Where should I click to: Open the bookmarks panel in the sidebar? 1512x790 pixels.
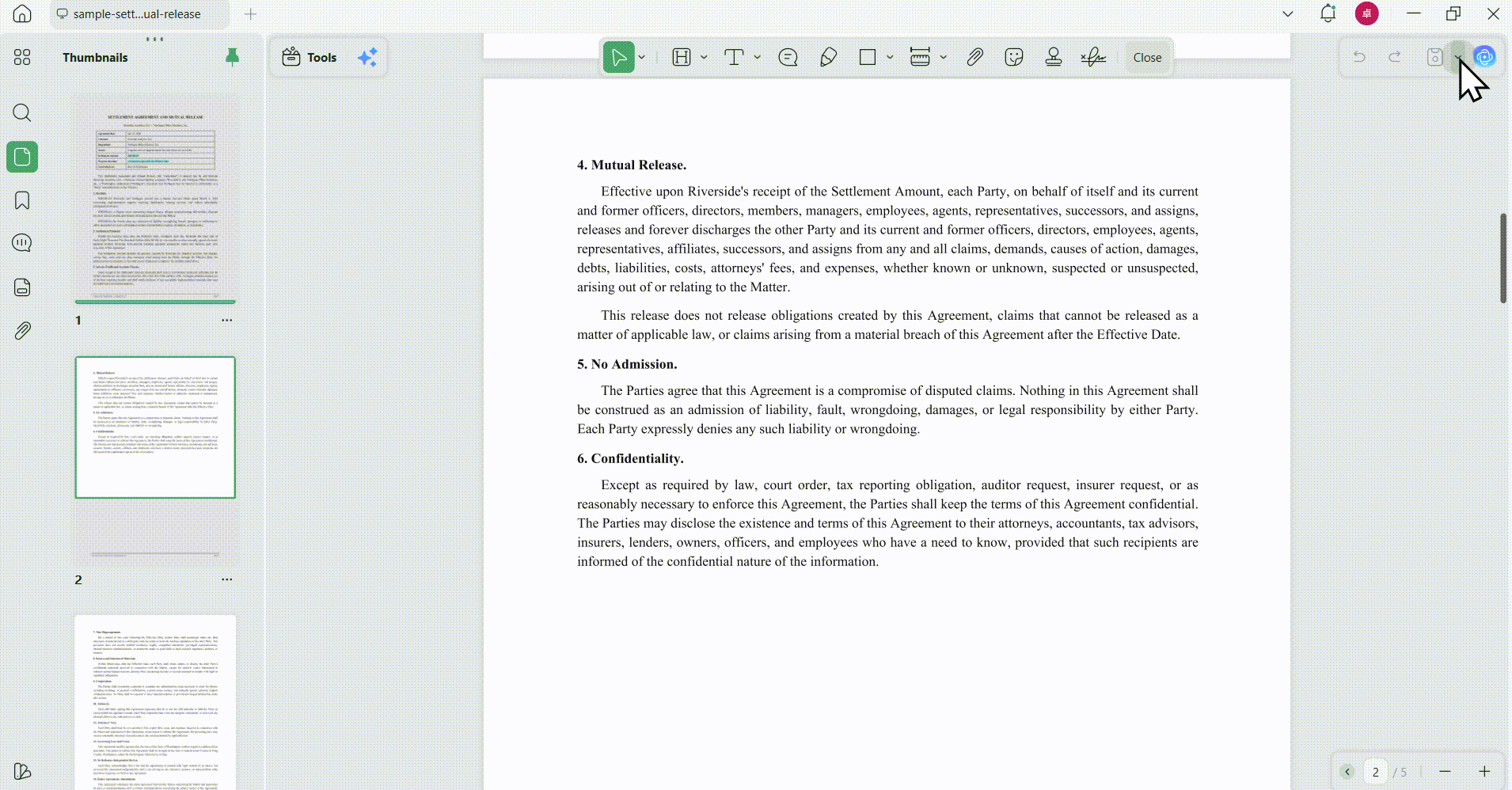[22, 200]
